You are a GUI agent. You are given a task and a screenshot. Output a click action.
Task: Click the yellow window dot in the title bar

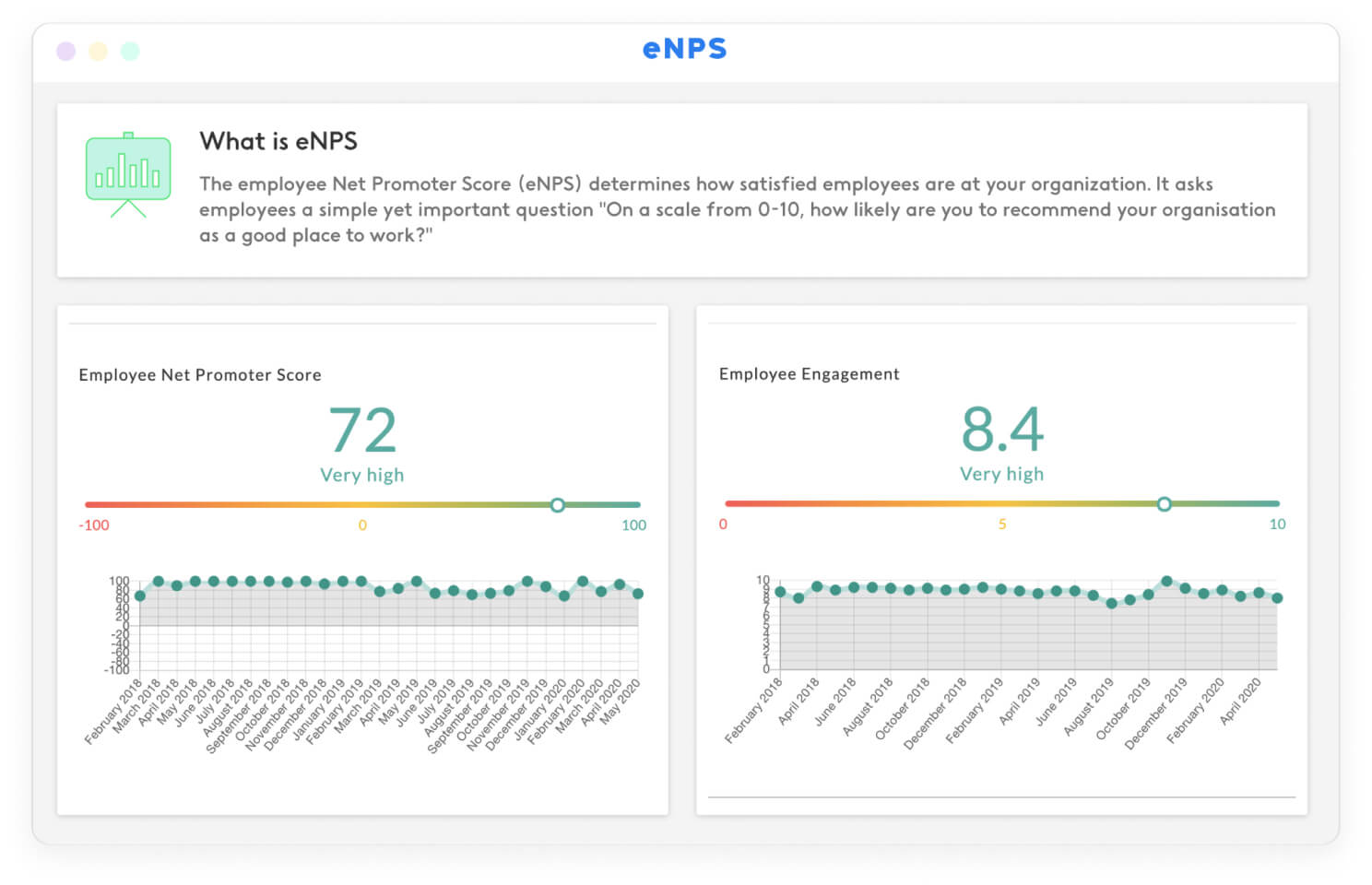coord(98,51)
